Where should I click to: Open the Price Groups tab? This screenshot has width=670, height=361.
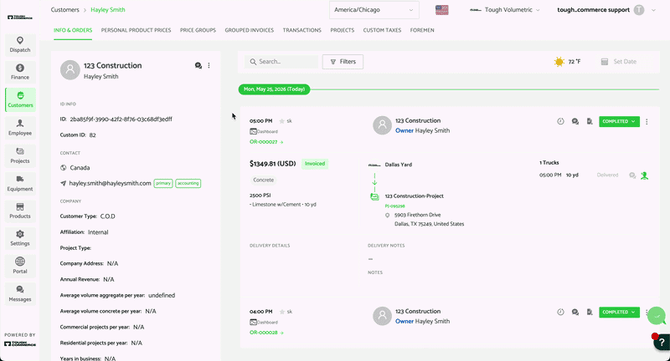point(198,30)
